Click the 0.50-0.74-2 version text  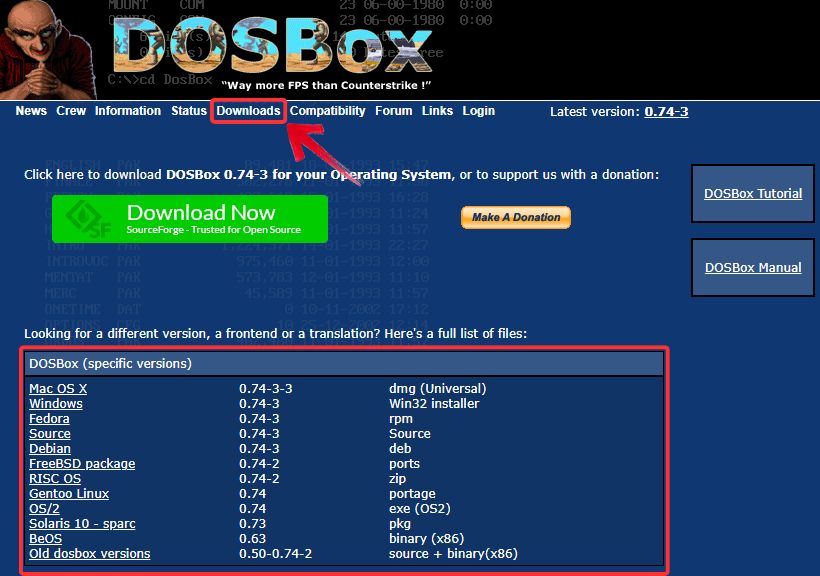pos(276,554)
